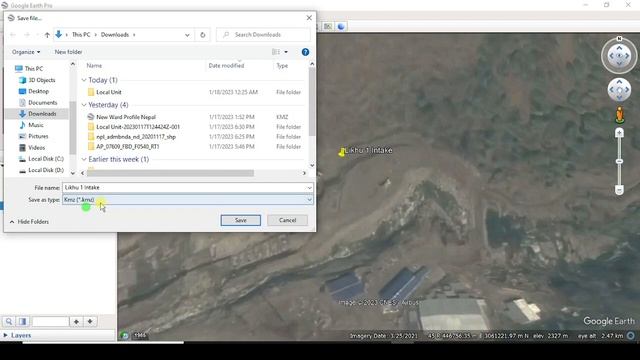This screenshot has height=360, width=640.
Task: Open Desktop in sidebar
Action: [x=34, y=91]
